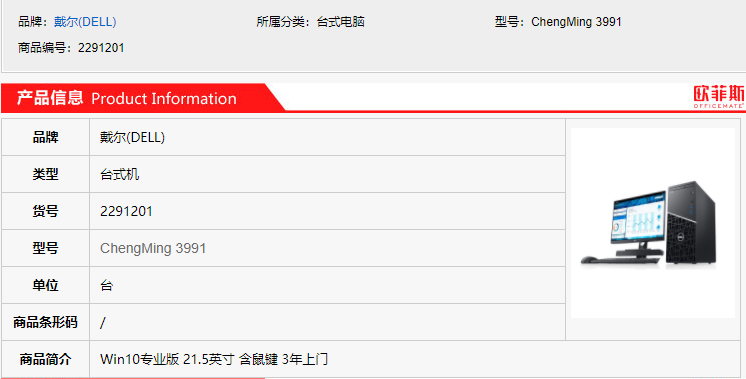Screen dimensions: 746x379
Task: Open the Dell desktop product image
Action: coord(653,223)
